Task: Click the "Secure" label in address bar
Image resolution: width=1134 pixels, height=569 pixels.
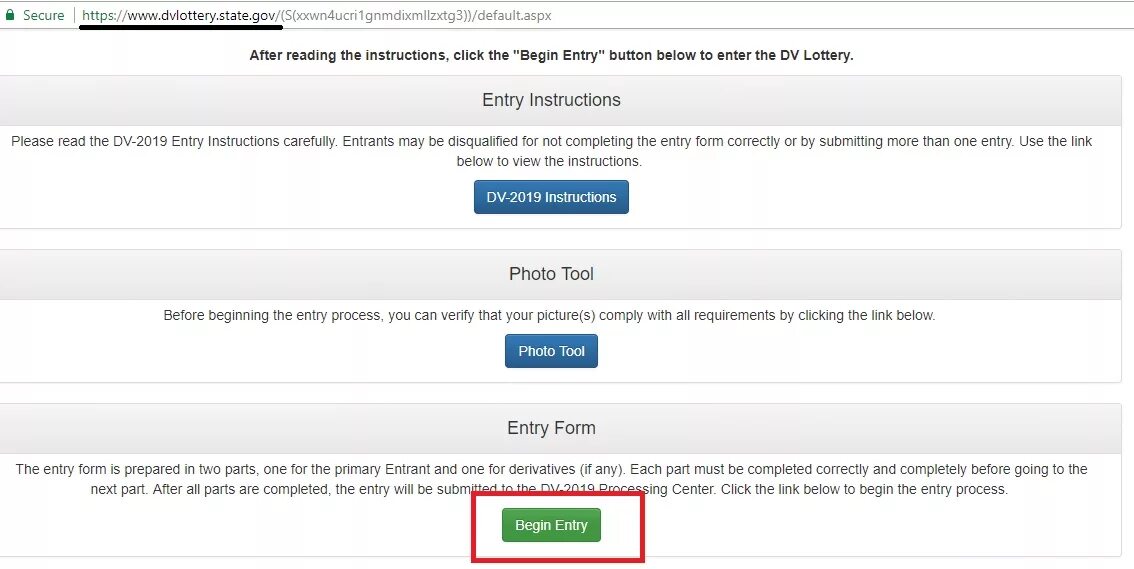Action: pyautogui.click(x=44, y=16)
